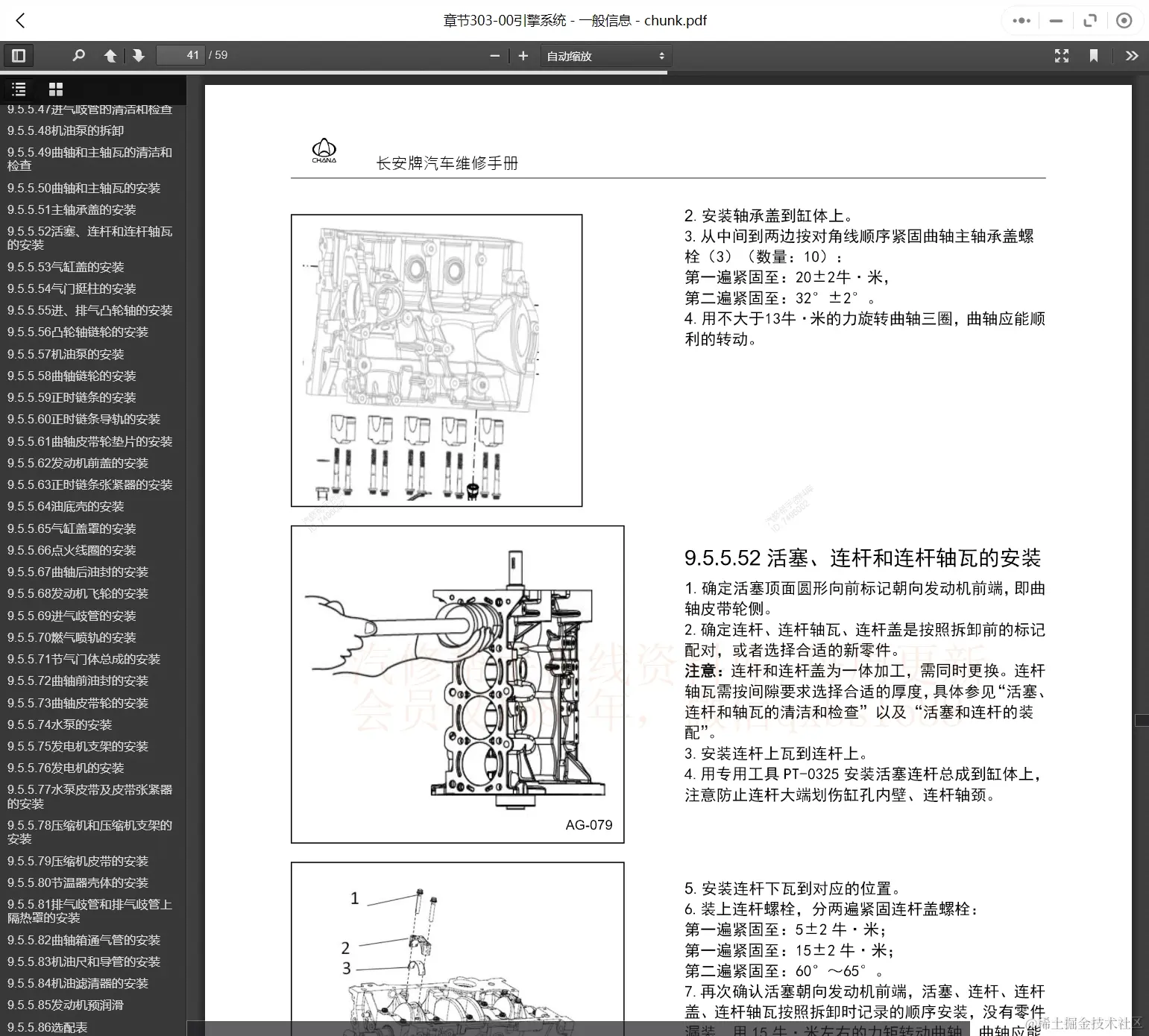
Task: Click the page number input showing 41
Action: (x=180, y=55)
